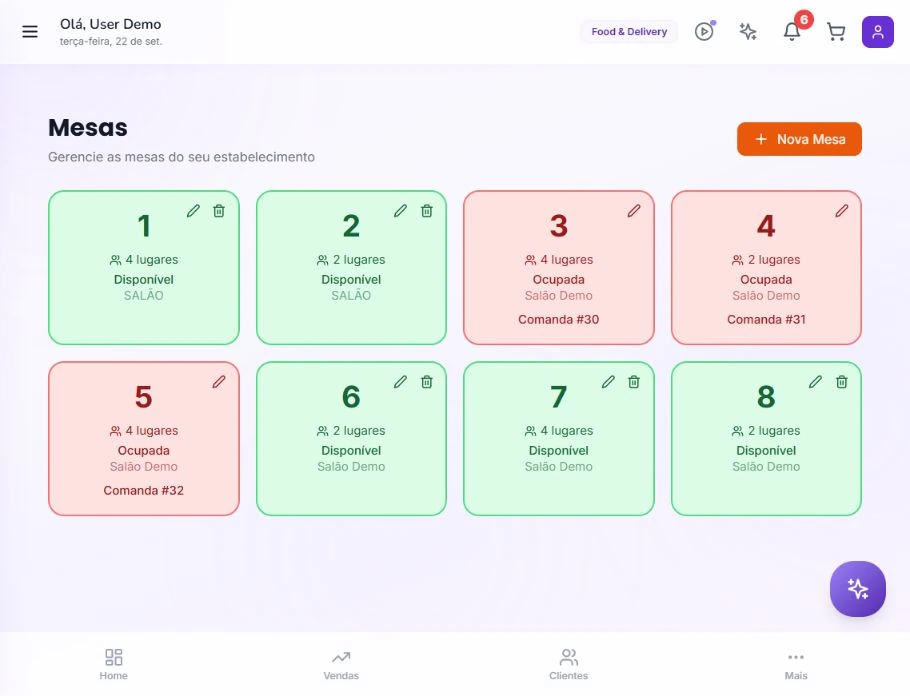Screen dimensions: 910x696
Task: Delete table 7 with trash icon
Action: point(634,381)
